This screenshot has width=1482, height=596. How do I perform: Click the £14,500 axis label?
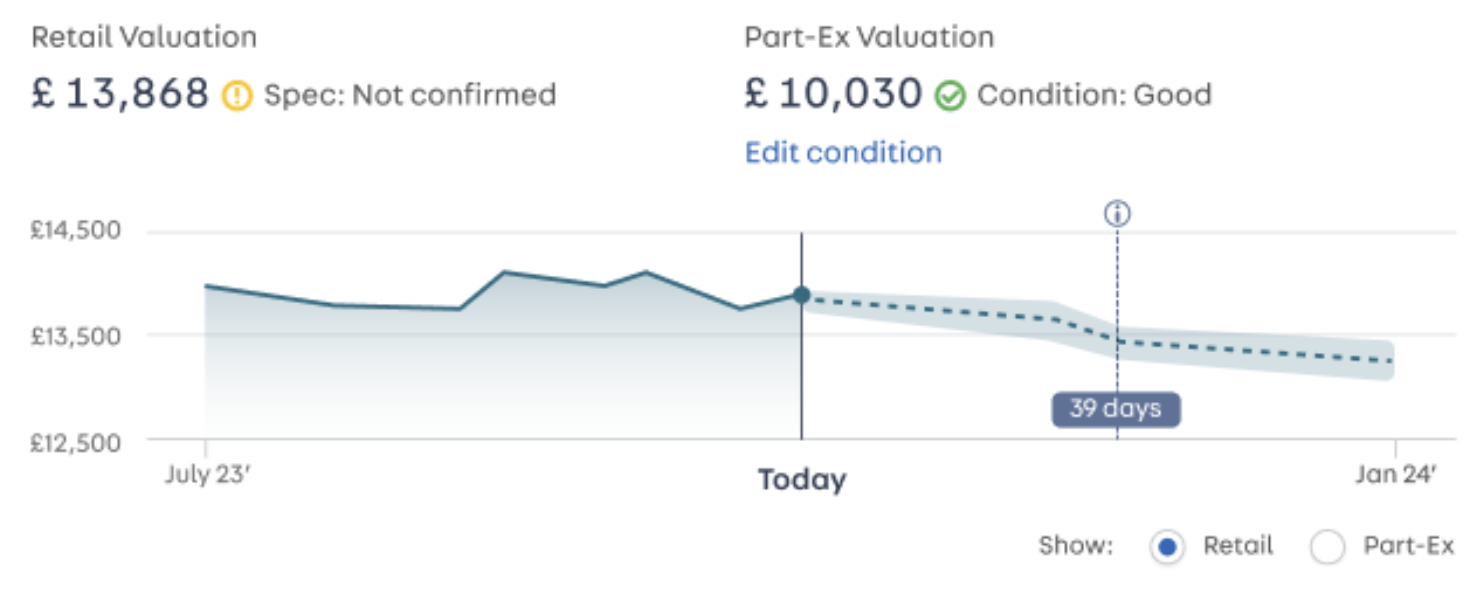coord(75,231)
